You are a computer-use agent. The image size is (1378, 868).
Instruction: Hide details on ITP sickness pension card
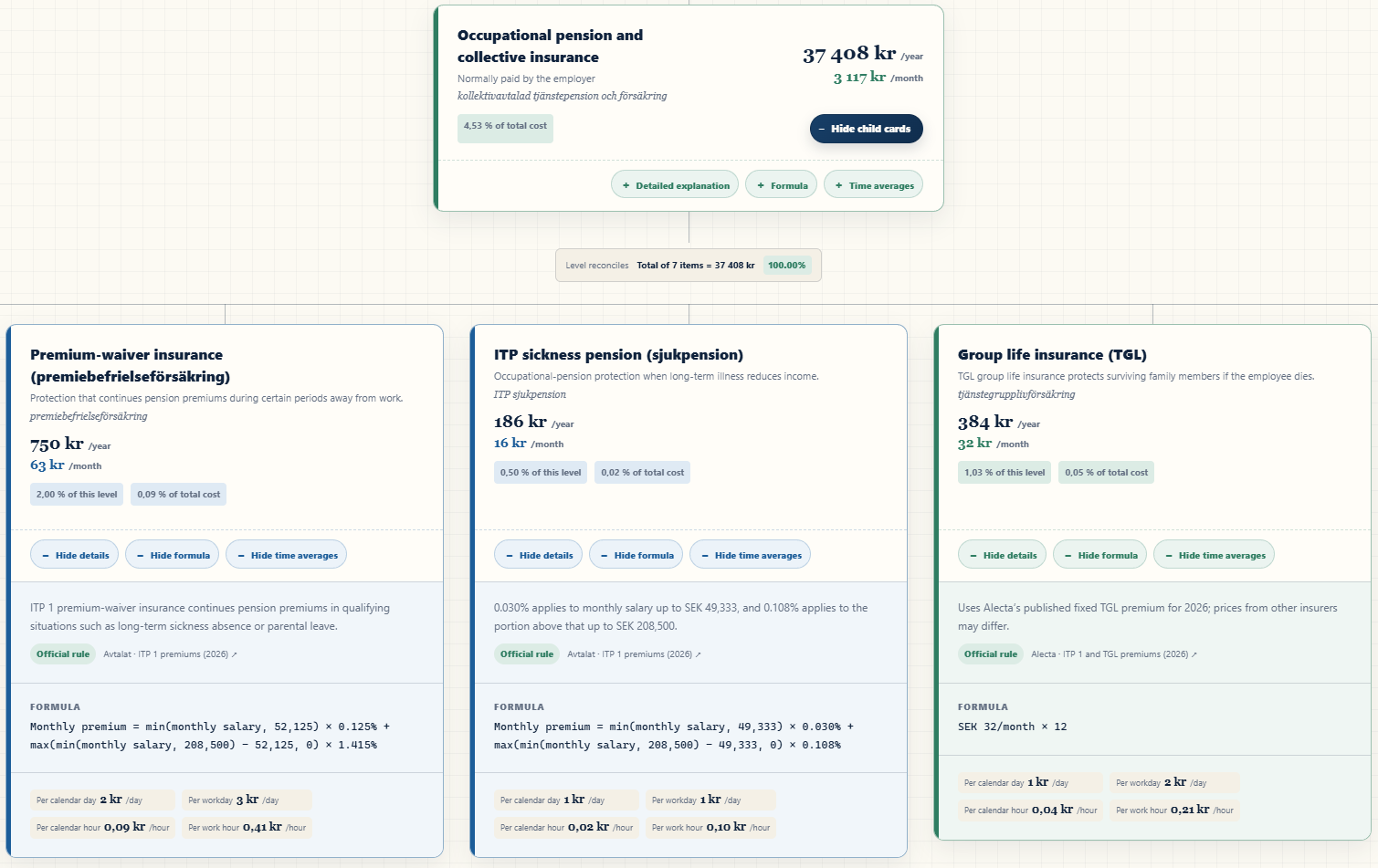tap(538, 555)
